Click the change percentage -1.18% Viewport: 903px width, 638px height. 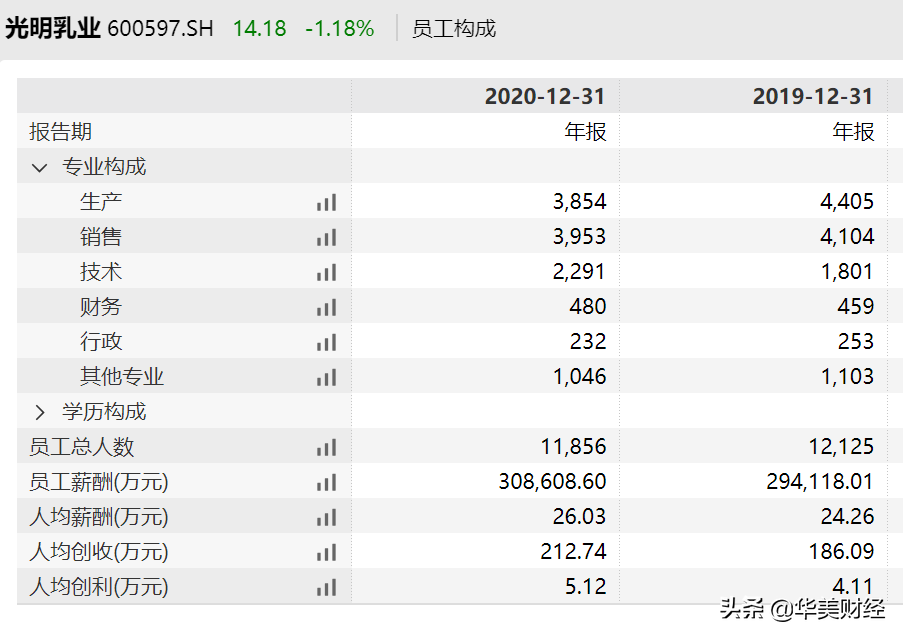pos(340,29)
